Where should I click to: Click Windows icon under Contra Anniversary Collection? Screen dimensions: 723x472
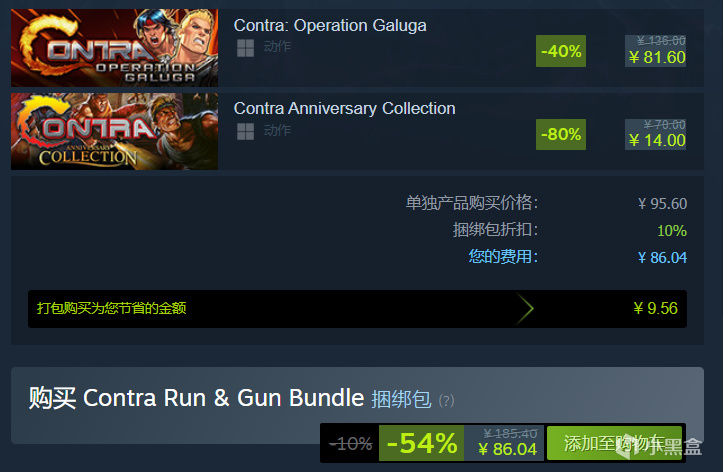(245, 131)
